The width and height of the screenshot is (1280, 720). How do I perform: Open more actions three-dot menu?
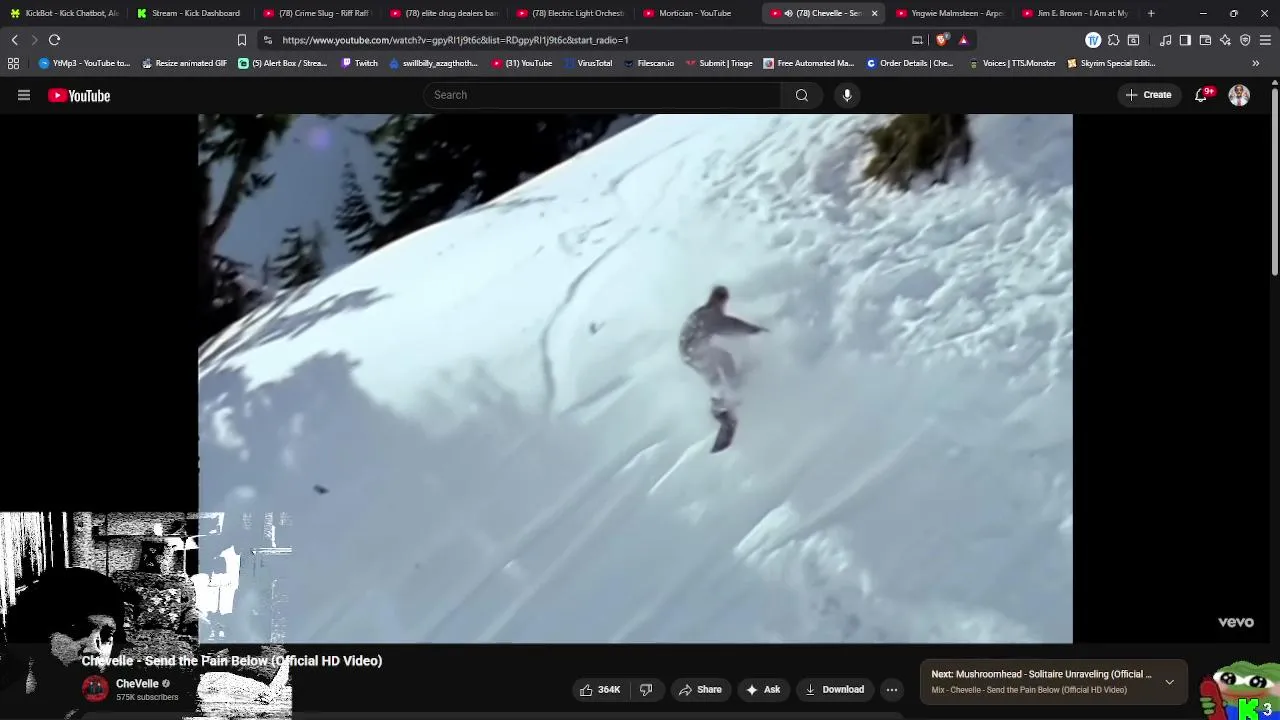click(x=892, y=689)
